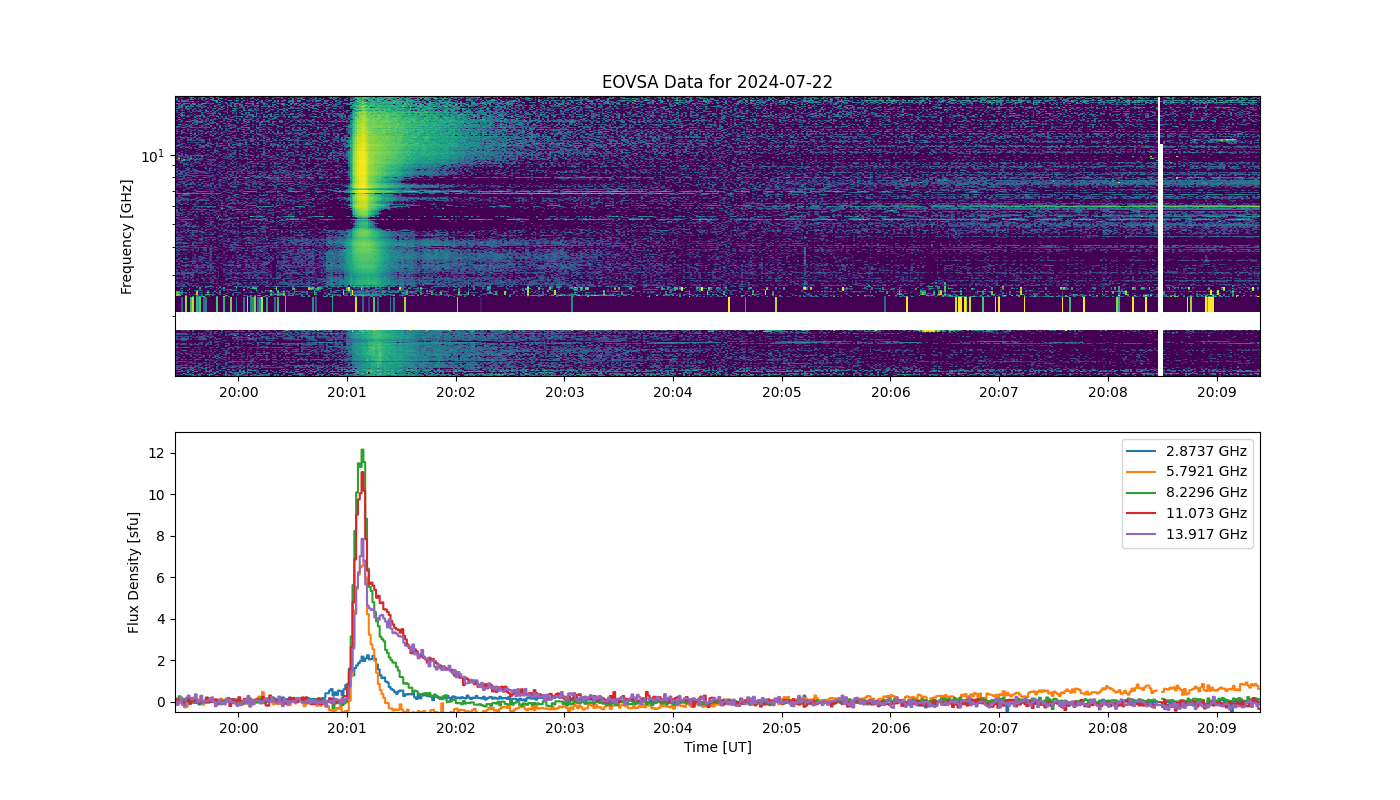
Task: Click the 20:01 tick label under the spectrogram
Action: coord(347,393)
